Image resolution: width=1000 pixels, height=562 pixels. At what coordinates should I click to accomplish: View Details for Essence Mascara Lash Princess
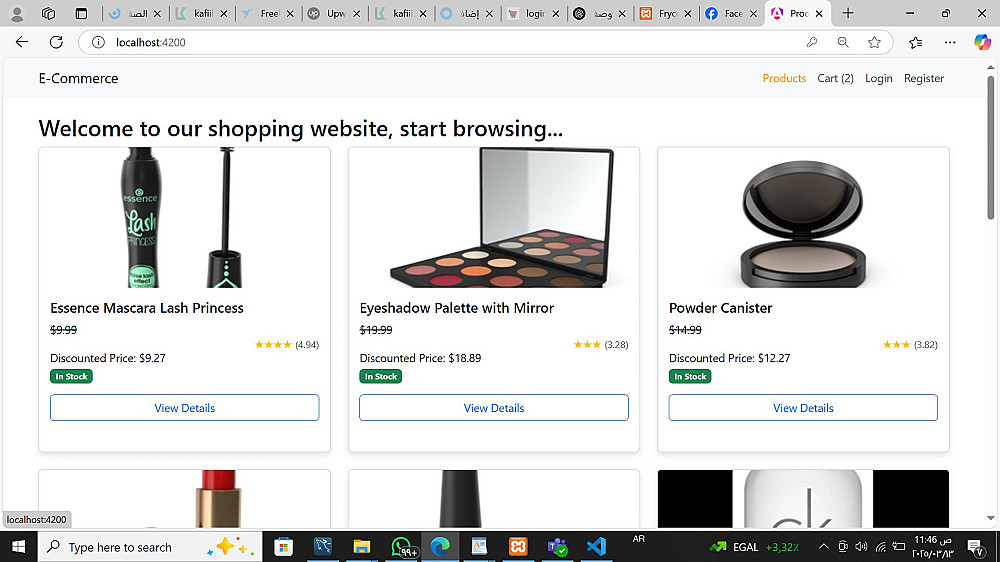pyautogui.click(x=184, y=408)
